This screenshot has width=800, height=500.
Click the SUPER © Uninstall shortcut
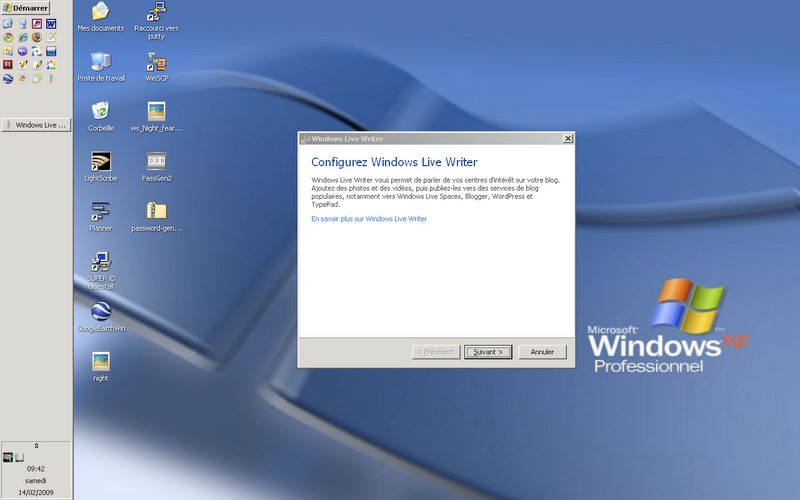tap(101, 270)
